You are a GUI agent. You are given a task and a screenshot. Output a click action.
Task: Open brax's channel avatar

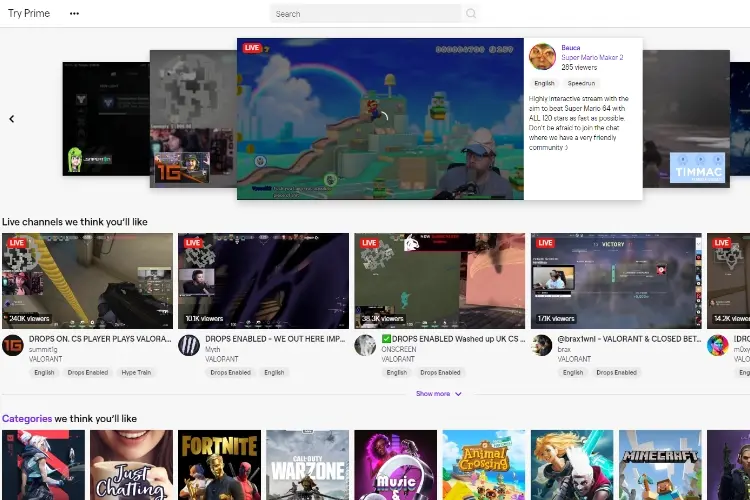541,345
